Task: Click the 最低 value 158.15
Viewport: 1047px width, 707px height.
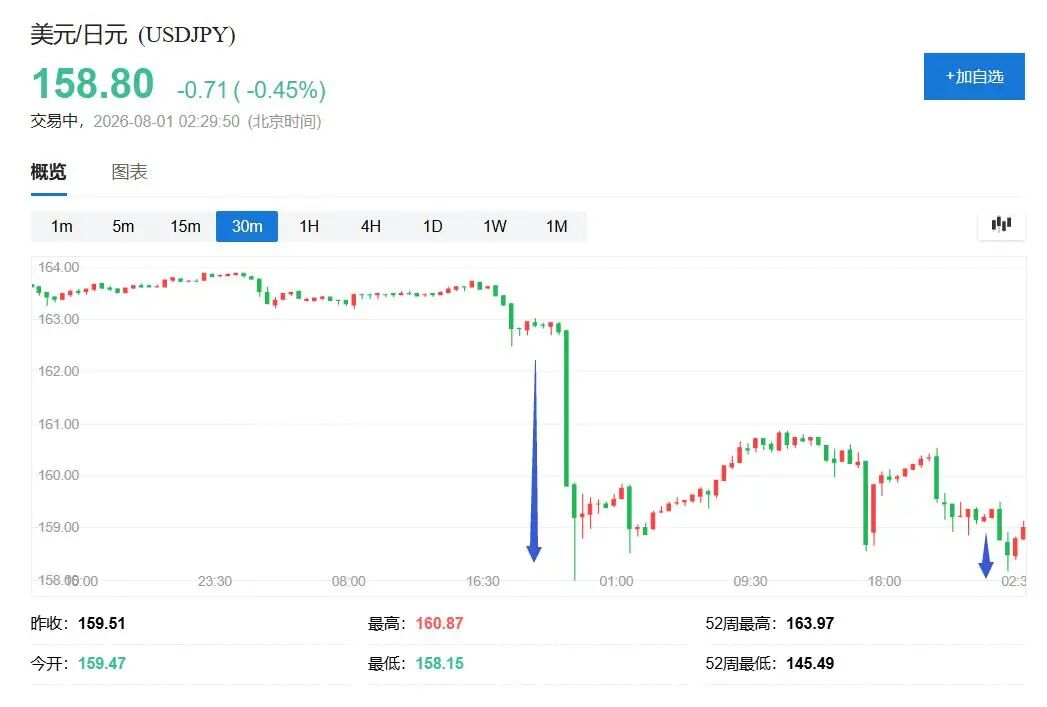Action: (439, 664)
